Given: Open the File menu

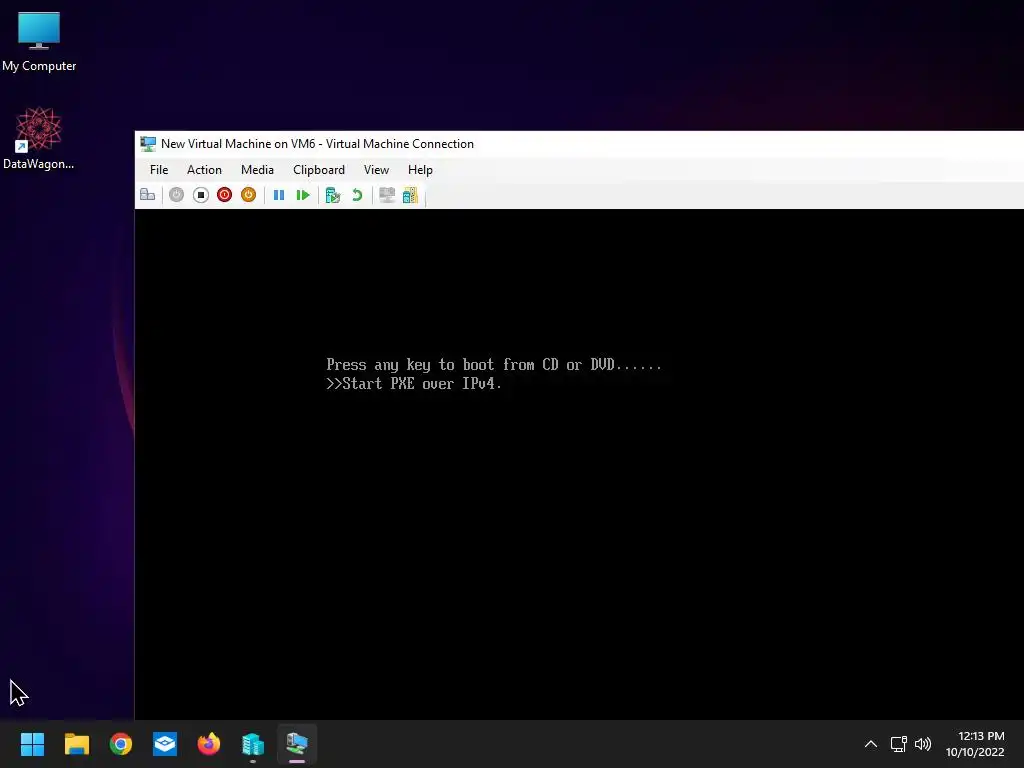Looking at the screenshot, I should (x=159, y=170).
